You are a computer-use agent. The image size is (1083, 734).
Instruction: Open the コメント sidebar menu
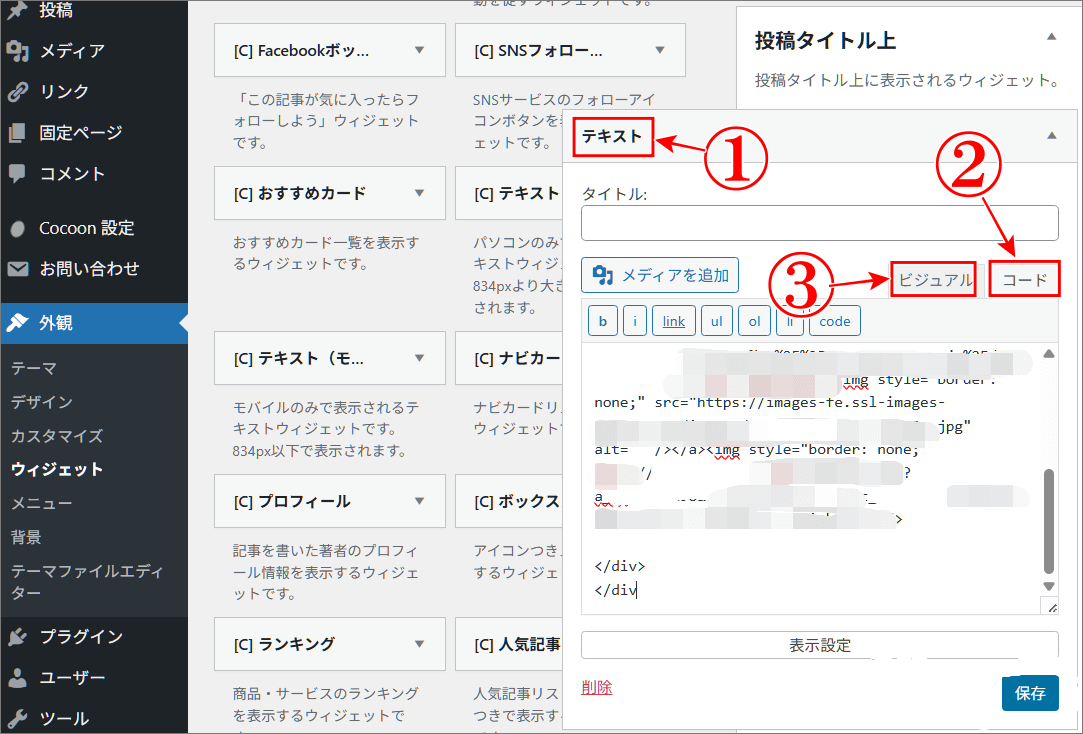click(71, 173)
